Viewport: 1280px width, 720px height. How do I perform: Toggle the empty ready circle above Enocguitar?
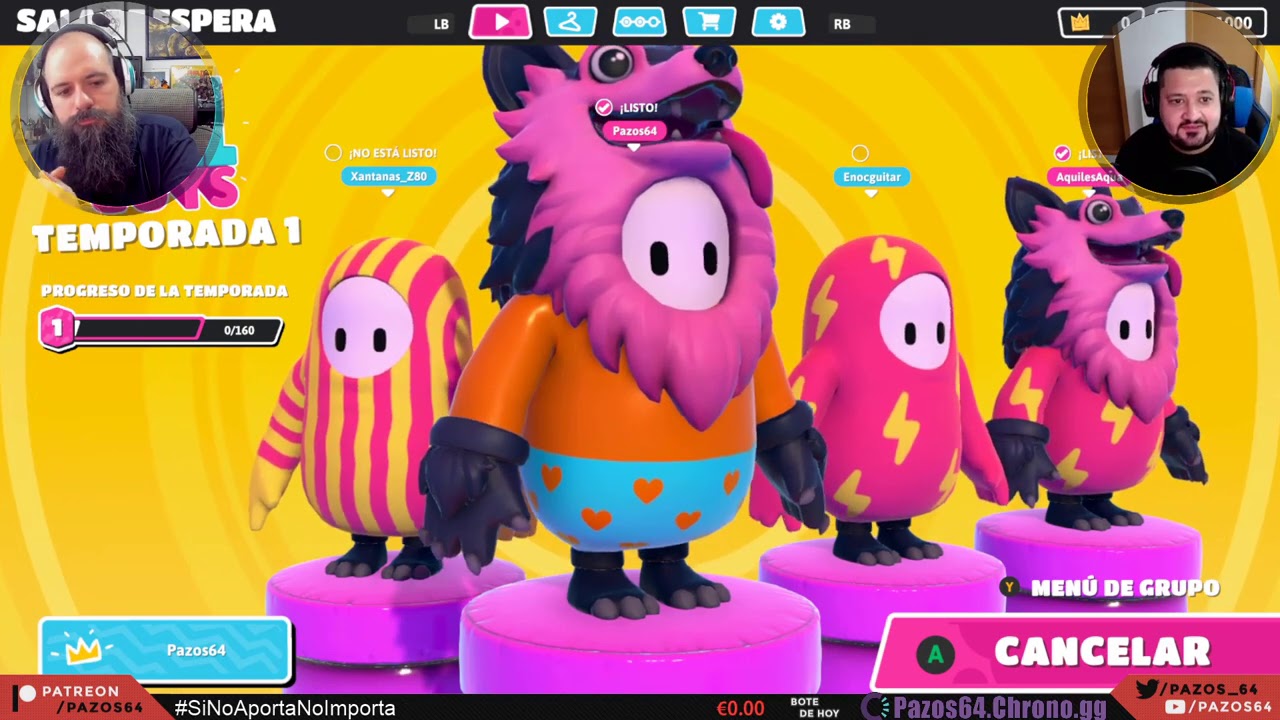pyautogui.click(x=860, y=153)
